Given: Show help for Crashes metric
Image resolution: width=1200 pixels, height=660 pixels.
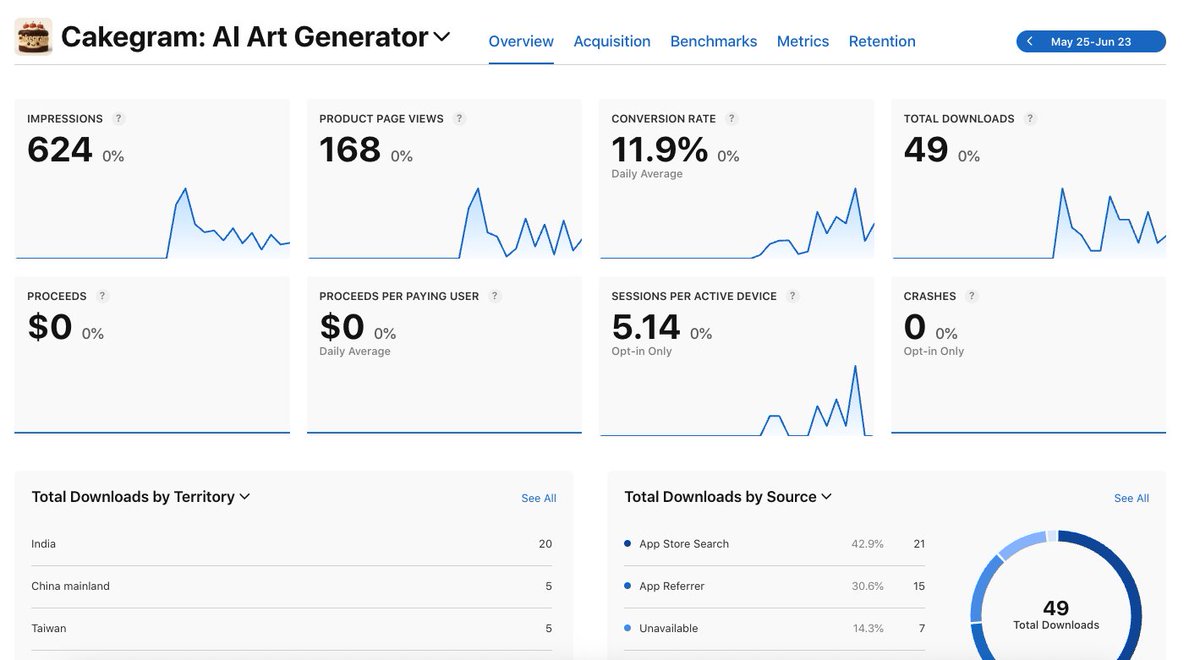Looking at the screenshot, I should [x=971, y=296].
